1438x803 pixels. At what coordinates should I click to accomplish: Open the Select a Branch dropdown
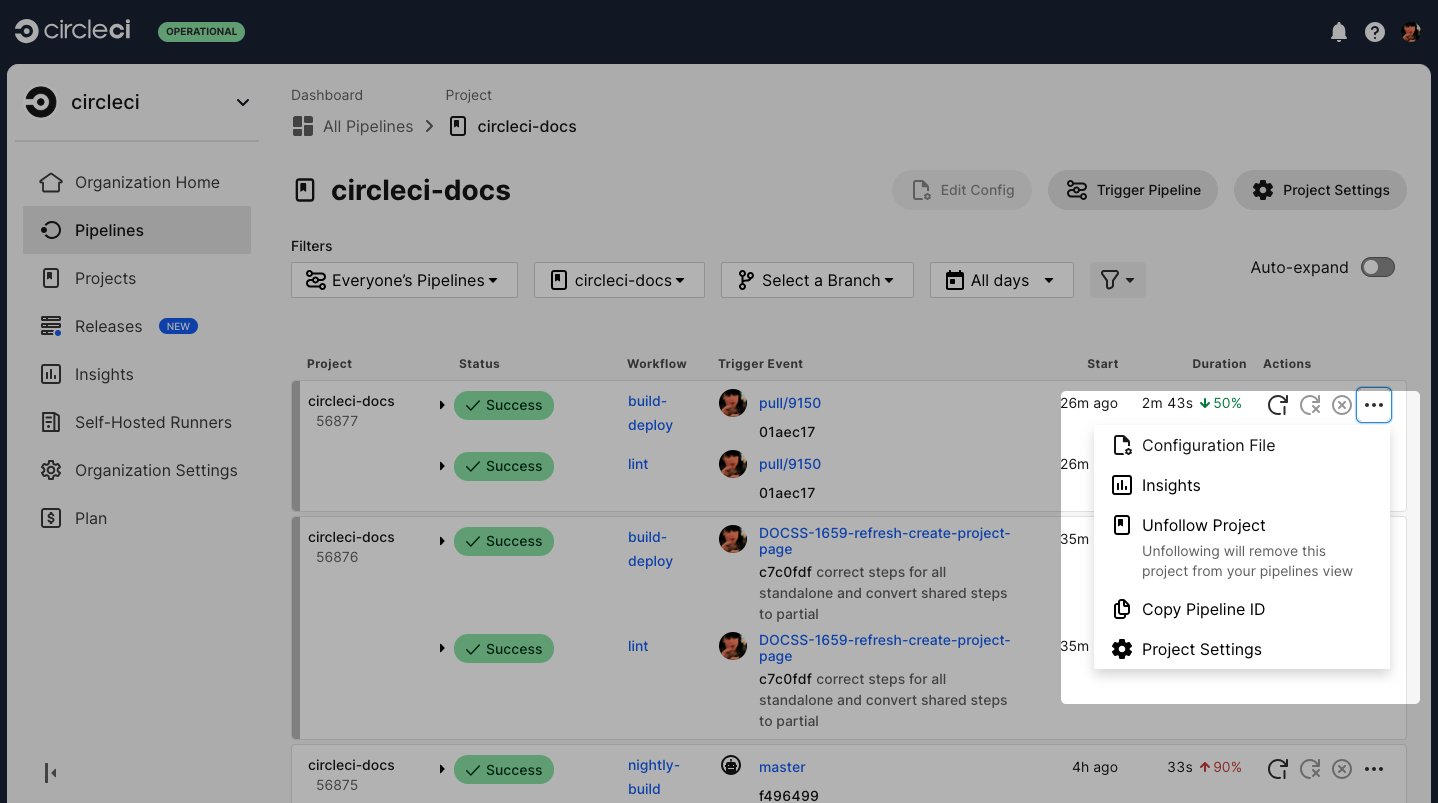click(x=817, y=280)
